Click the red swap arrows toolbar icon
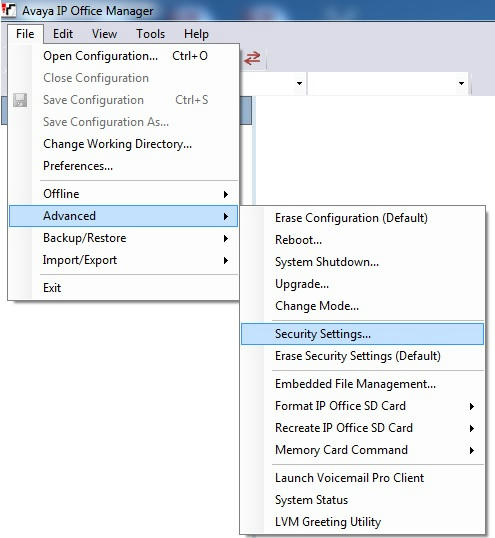The height and width of the screenshot is (538, 495). tap(252, 58)
